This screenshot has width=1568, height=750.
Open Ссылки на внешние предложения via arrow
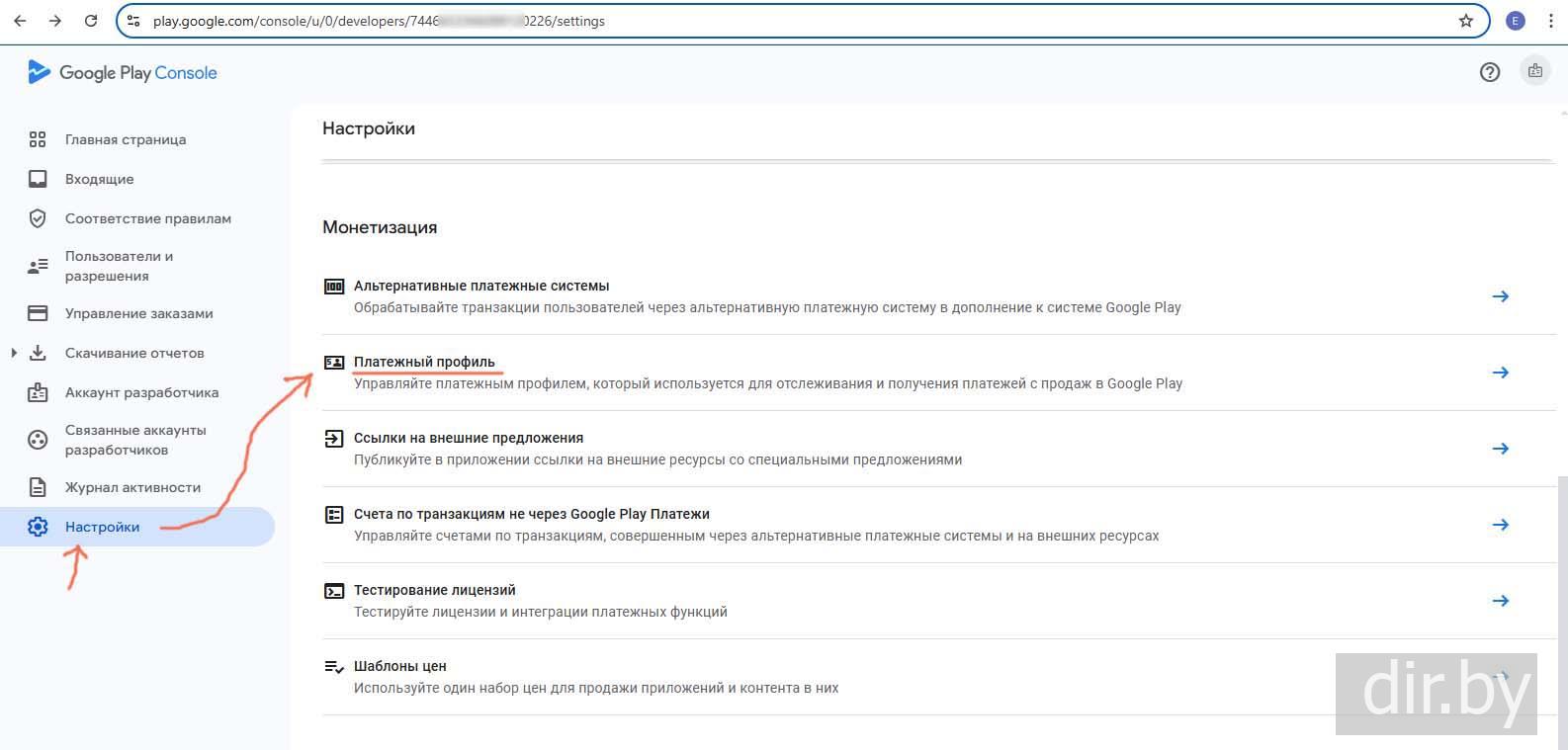[x=1500, y=449]
